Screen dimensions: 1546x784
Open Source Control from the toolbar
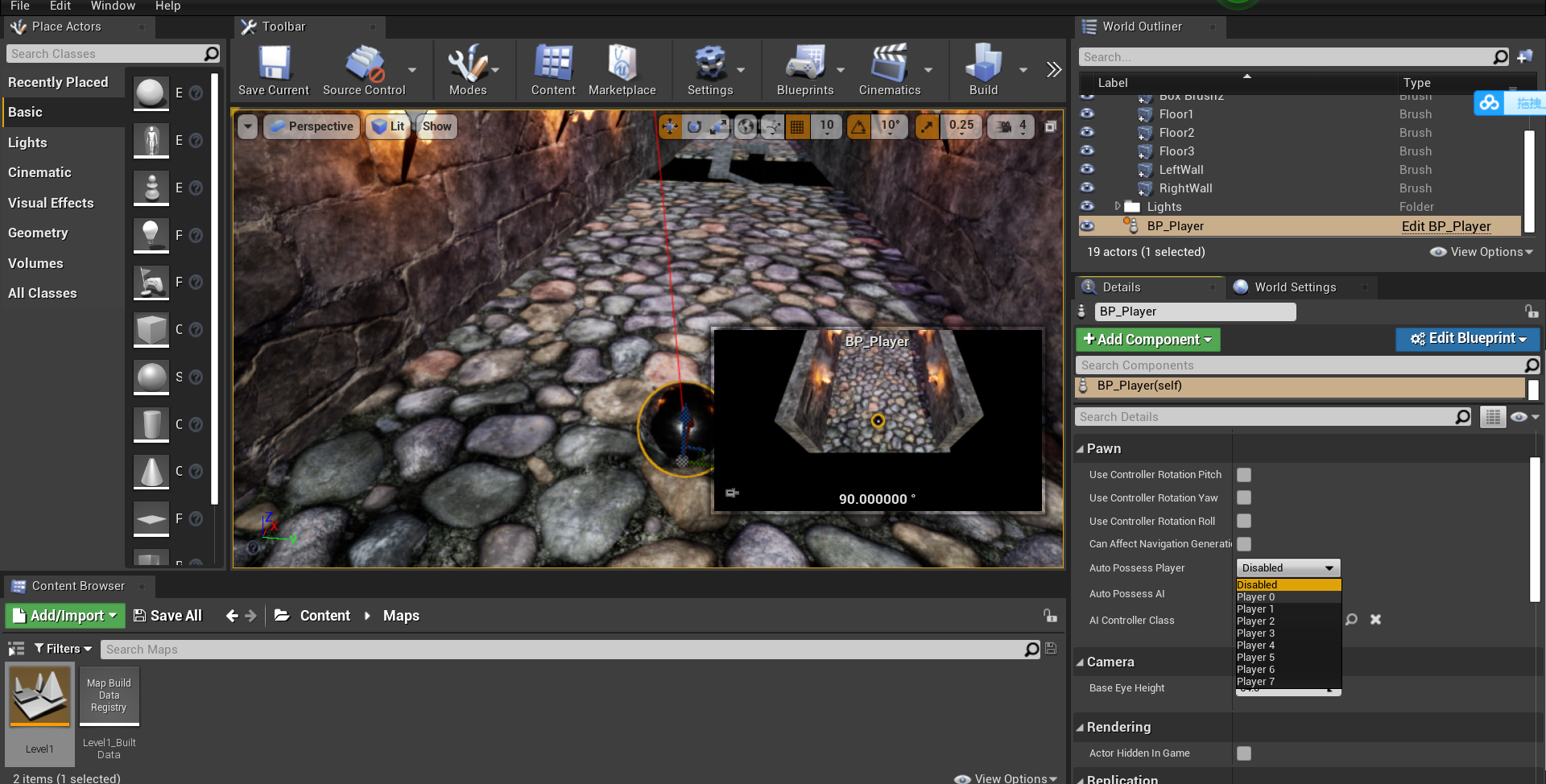(364, 70)
